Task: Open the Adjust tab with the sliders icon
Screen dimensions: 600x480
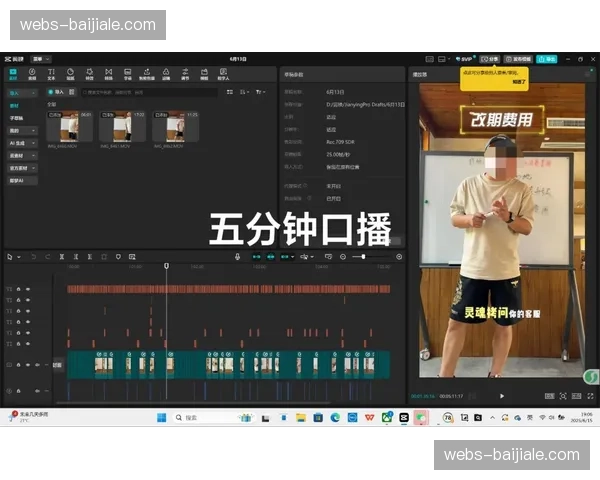Action: 185,74
